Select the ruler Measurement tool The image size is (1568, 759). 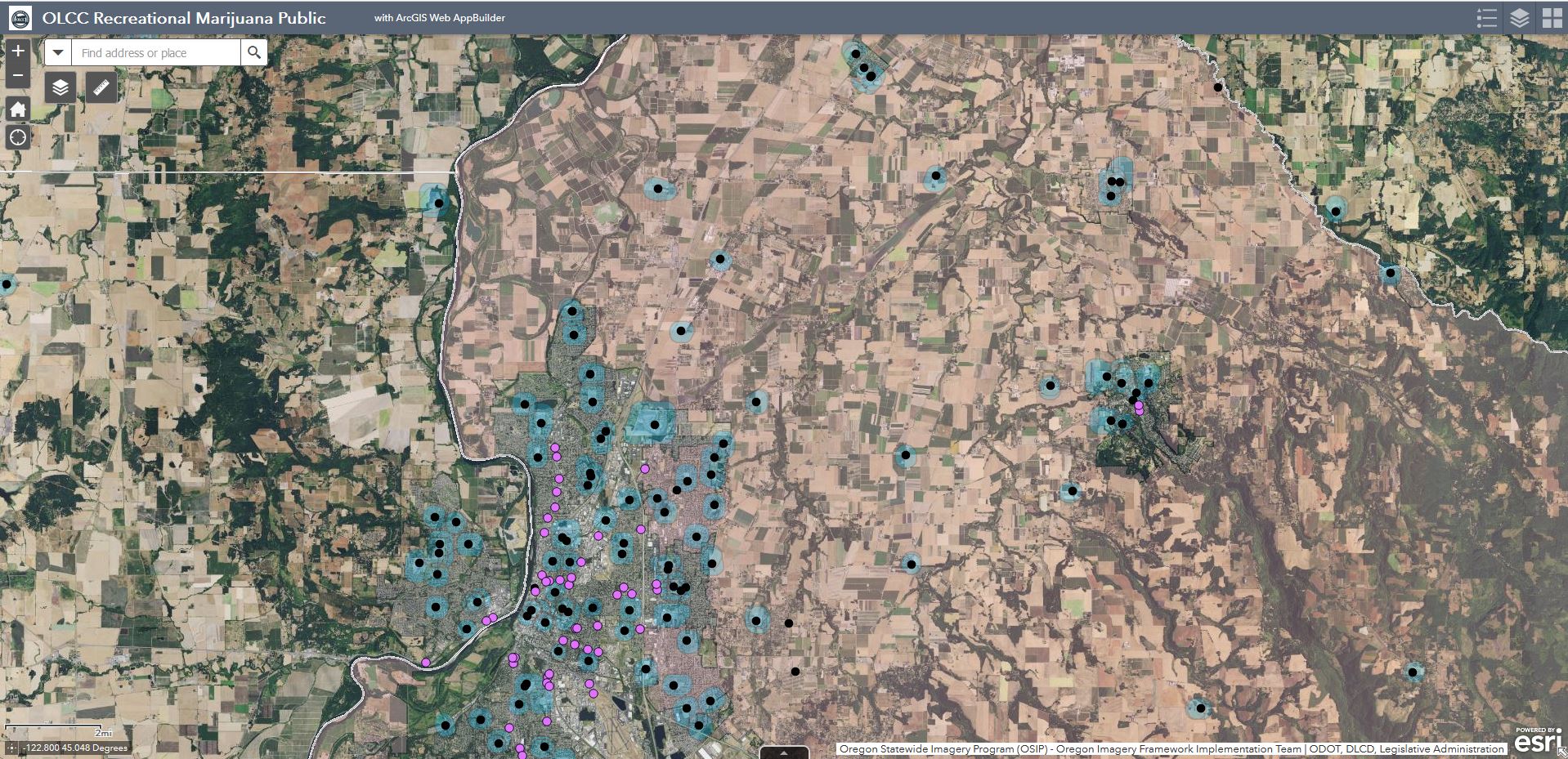(x=101, y=87)
